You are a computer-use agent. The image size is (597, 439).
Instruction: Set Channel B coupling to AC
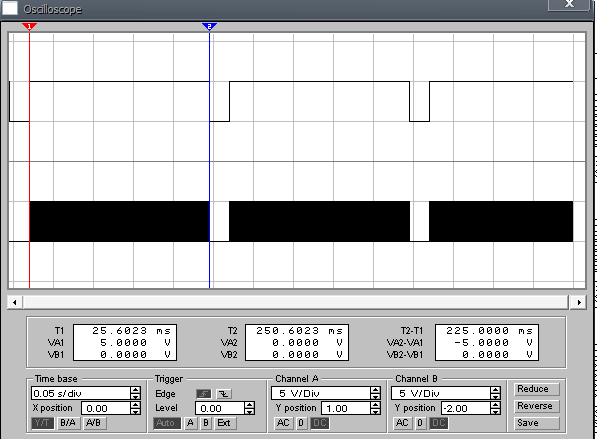[402, 423]
